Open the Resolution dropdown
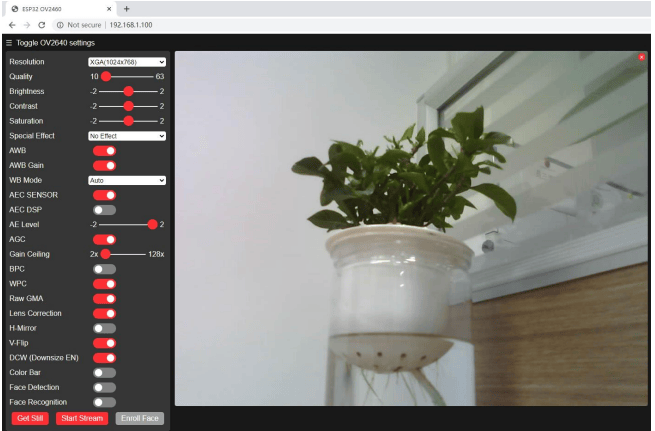The image size is (655, 431). (127, 62)
